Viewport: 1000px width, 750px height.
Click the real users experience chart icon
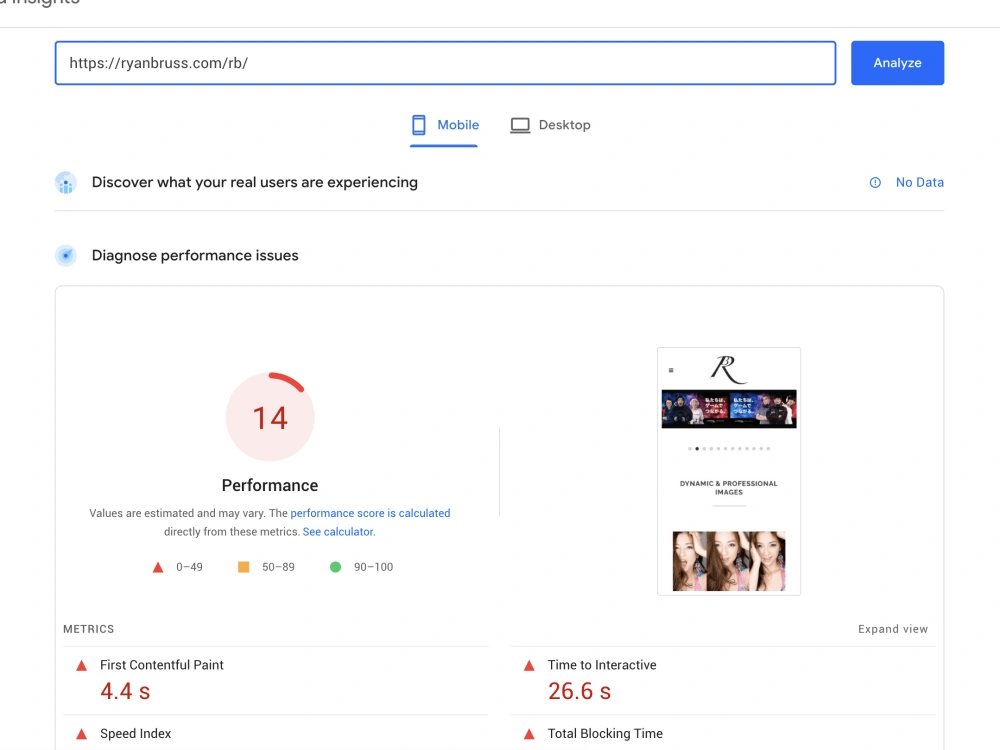click(66, 183)
